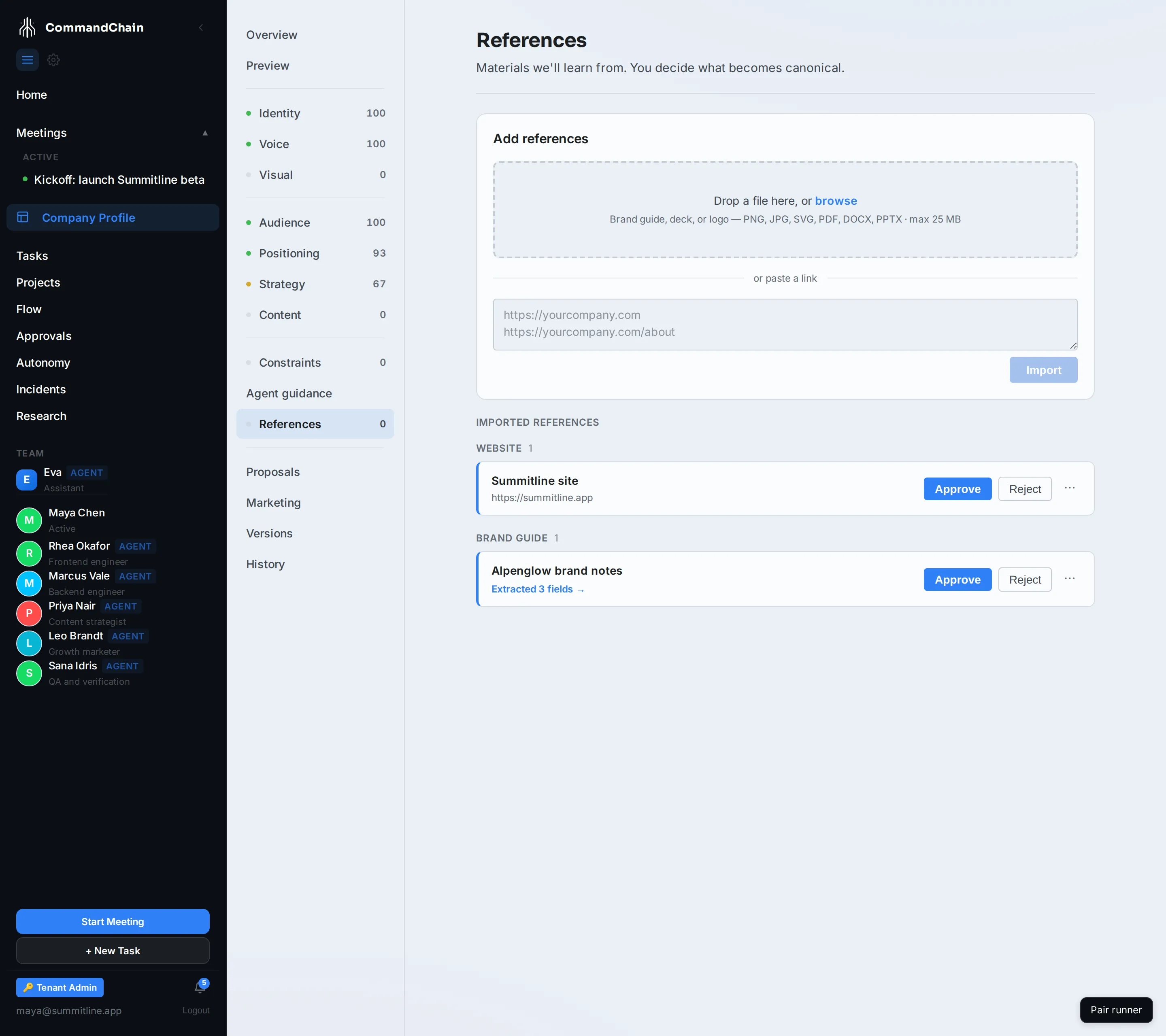Switch to the Overview section
Viewport: 1166px width, 1036px height.
(x=272, y=35)
